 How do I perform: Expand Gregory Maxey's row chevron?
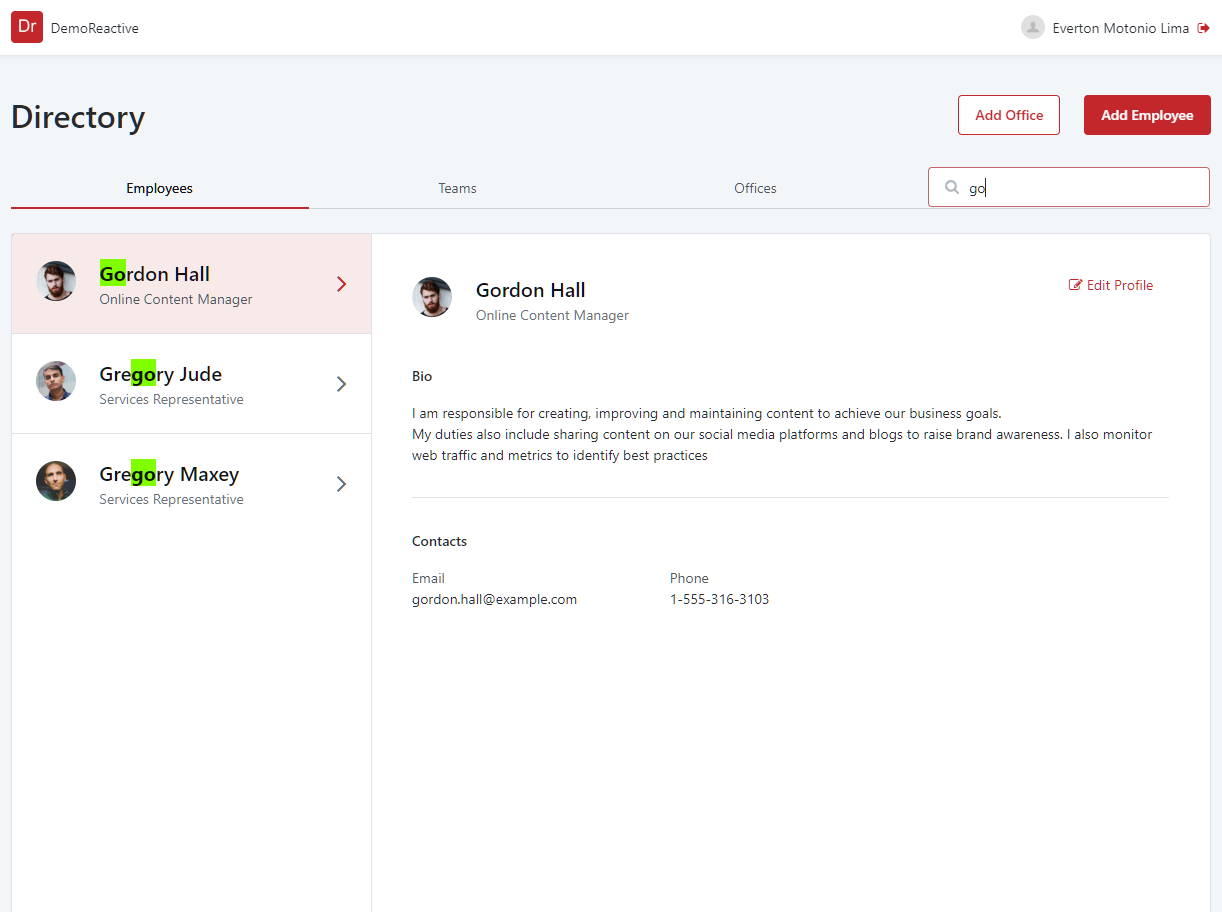[x=341, y=483]
